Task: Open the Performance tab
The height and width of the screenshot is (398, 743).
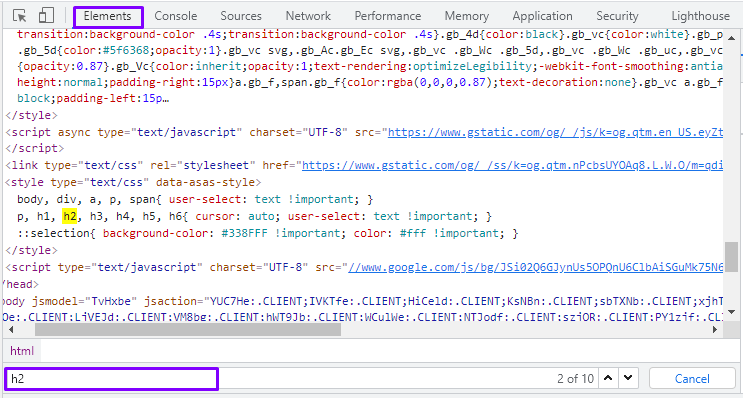Action: point(388,16)
